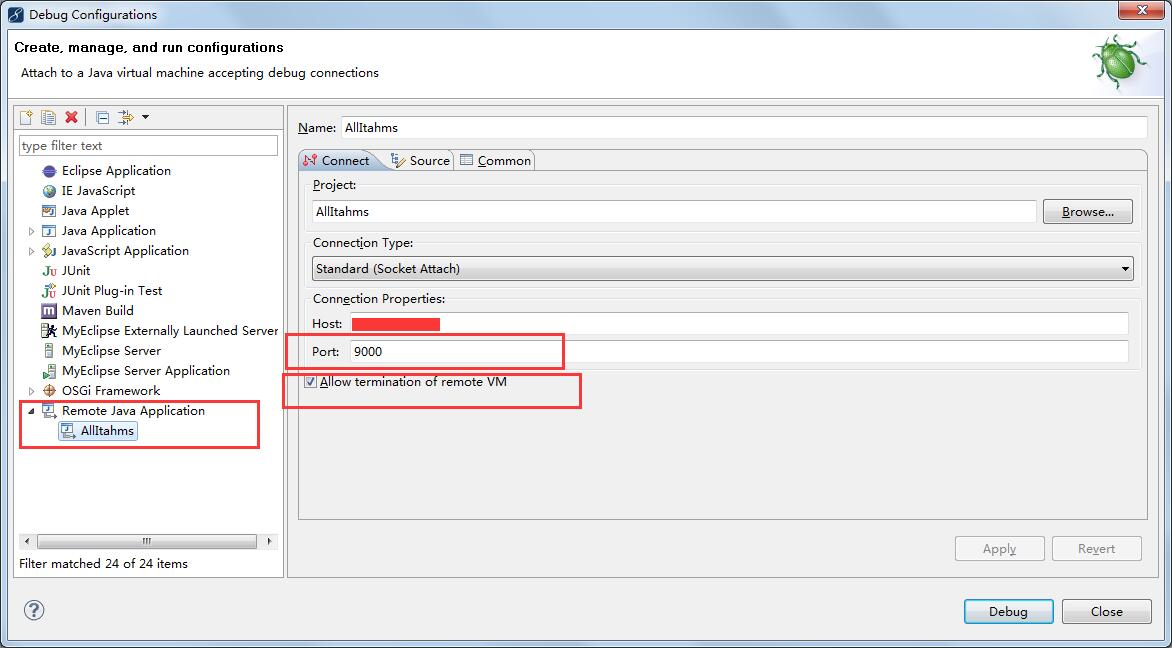Select MyEclipse Server Application item
The height and width of the screenshot is (648, 1172).
[145, 371]
